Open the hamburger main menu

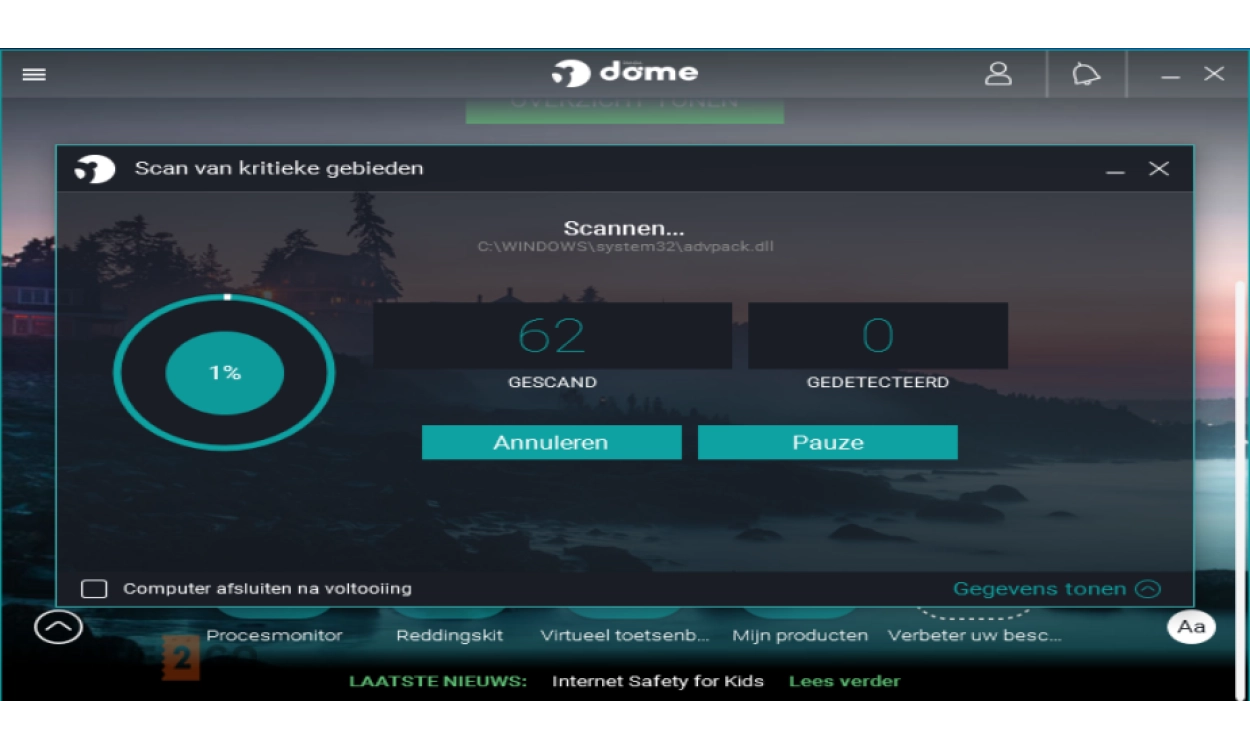[34, 75]
